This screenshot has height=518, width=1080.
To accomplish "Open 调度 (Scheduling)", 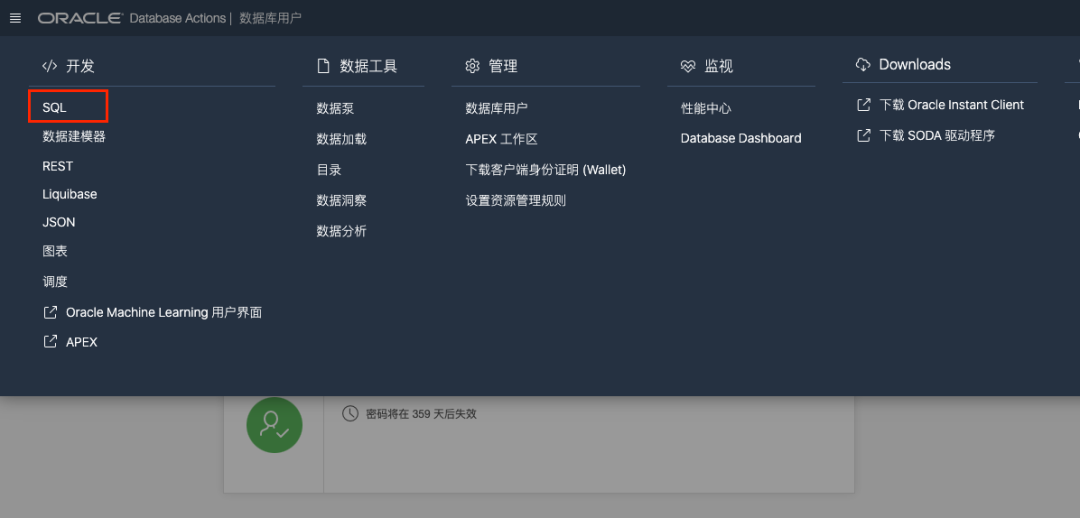I will [x=55, y=281].
